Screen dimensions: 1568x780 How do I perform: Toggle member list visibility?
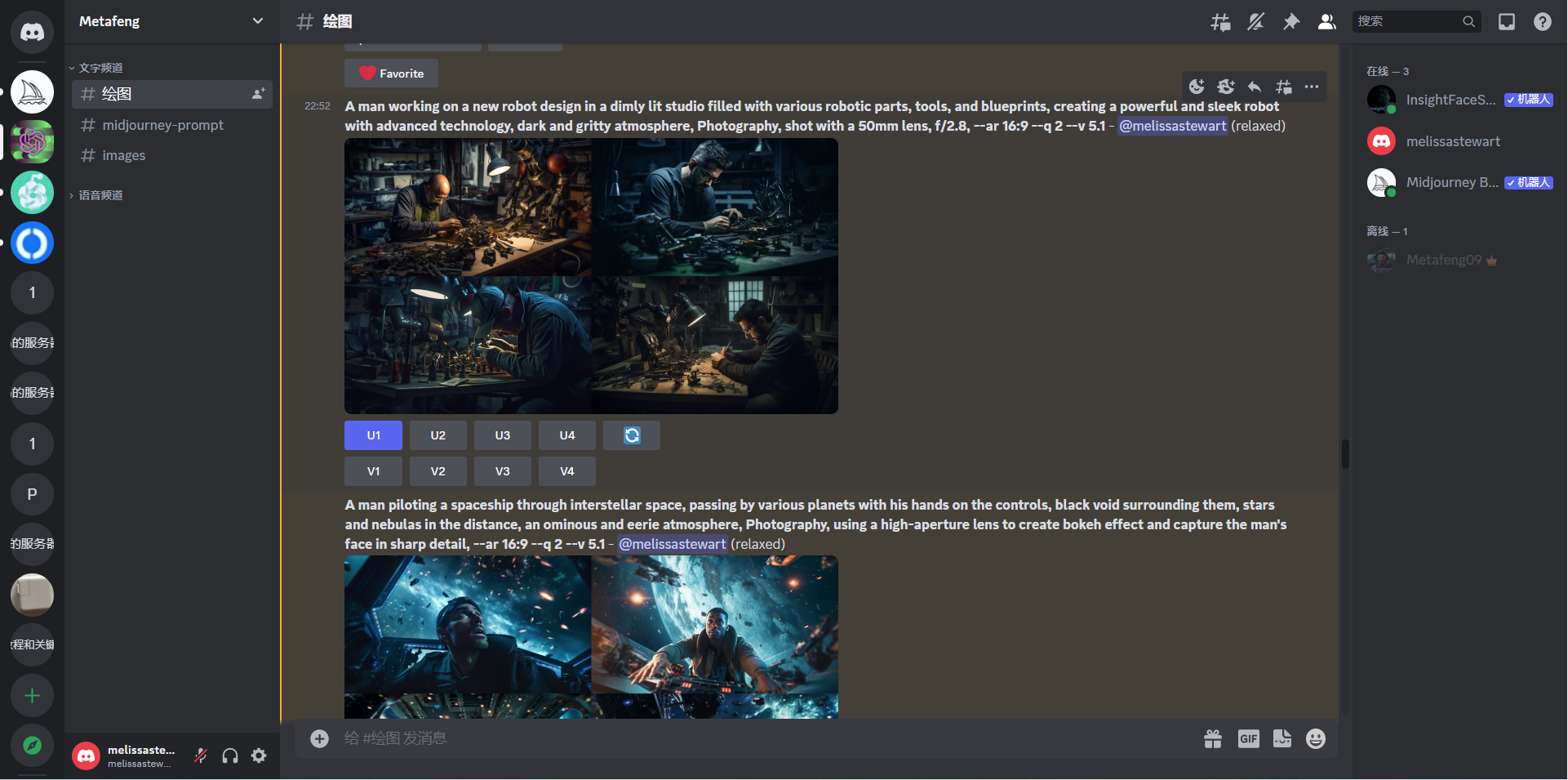click(1327, 22)
